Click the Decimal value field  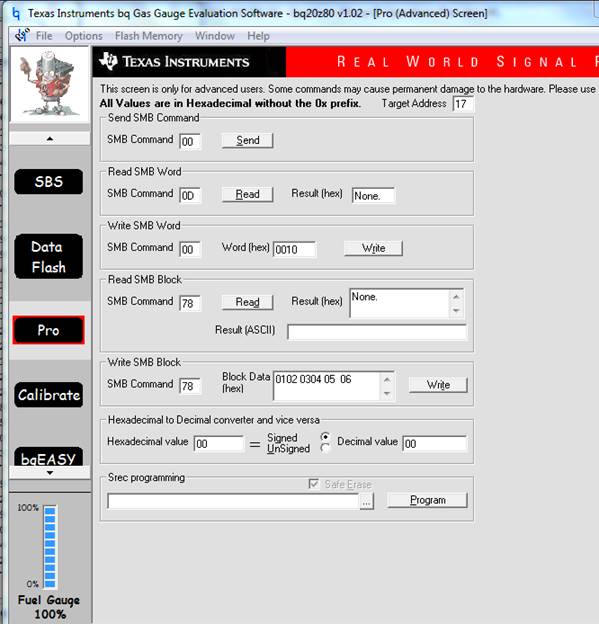pyautogui.click(x=435, y=443)
